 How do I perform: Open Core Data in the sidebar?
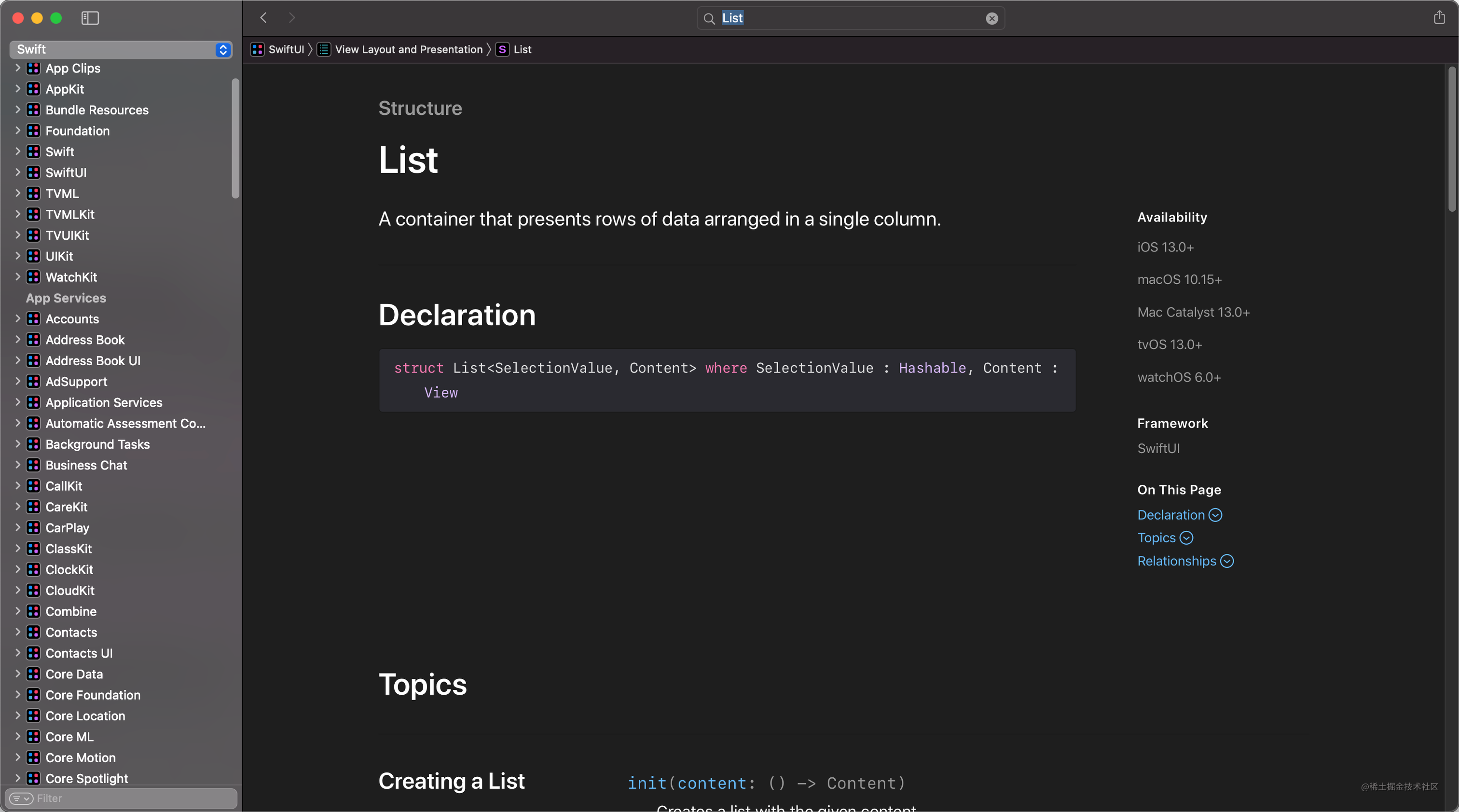[74, 674]
